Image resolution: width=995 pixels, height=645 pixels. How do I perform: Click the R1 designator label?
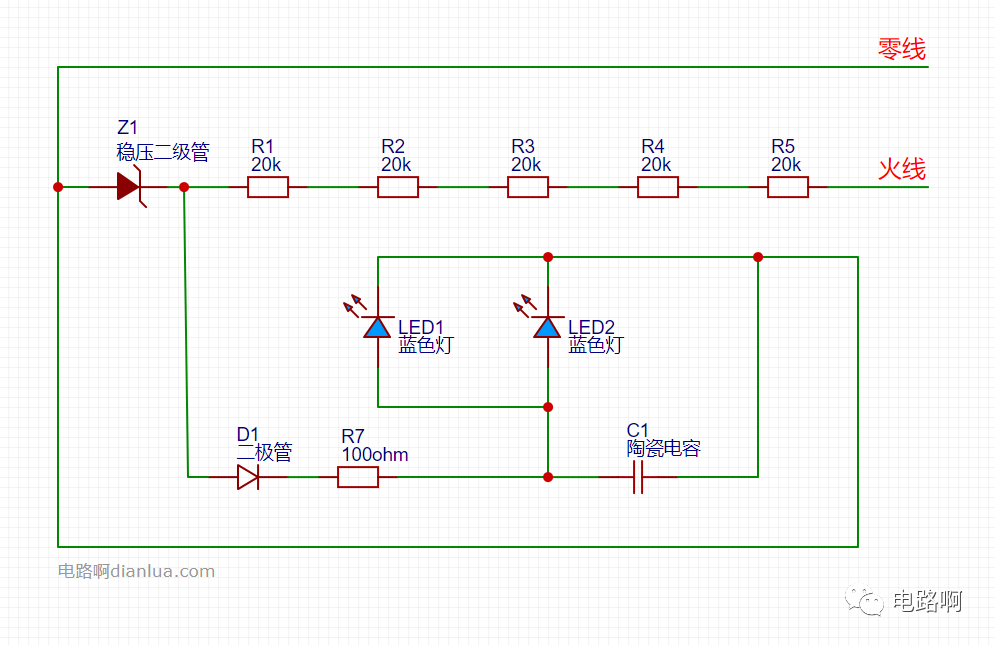262,146
